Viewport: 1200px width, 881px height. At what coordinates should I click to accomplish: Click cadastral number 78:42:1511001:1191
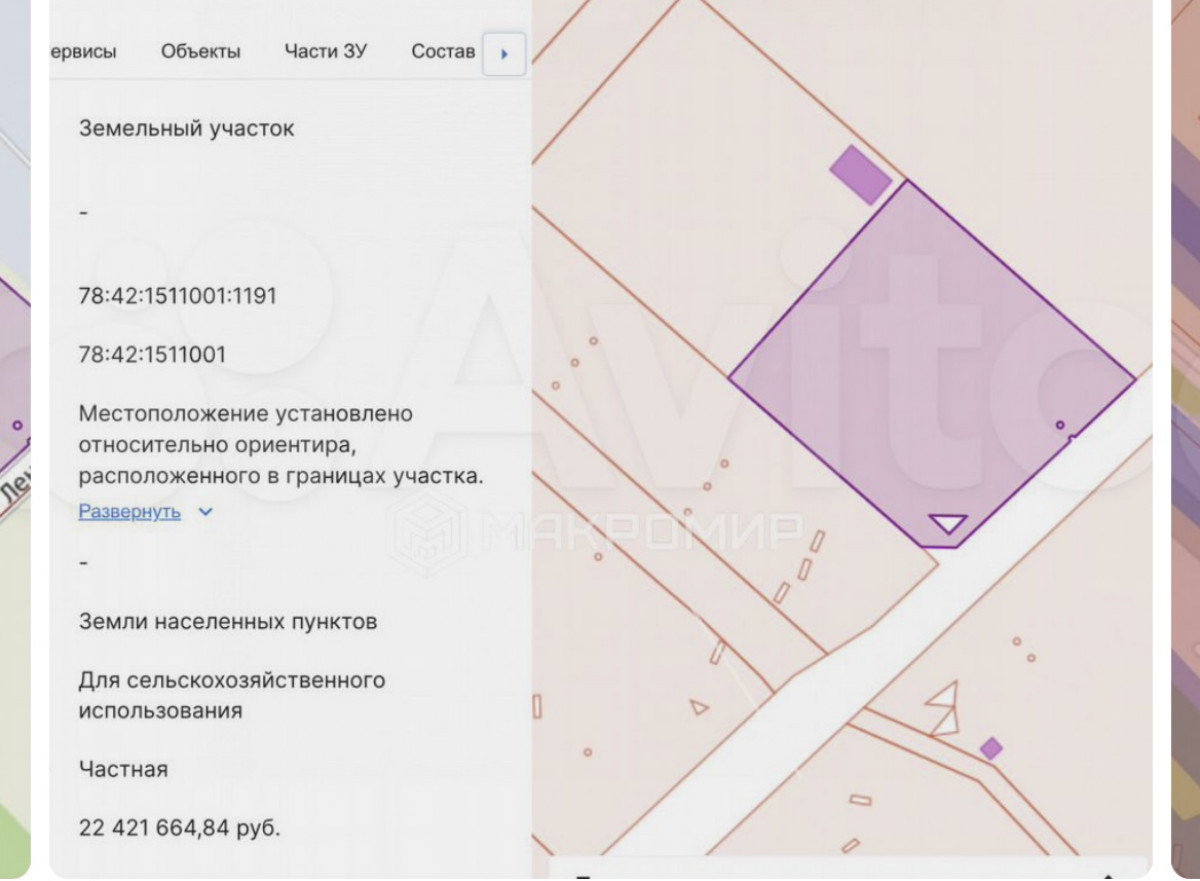tap(178, 296)
